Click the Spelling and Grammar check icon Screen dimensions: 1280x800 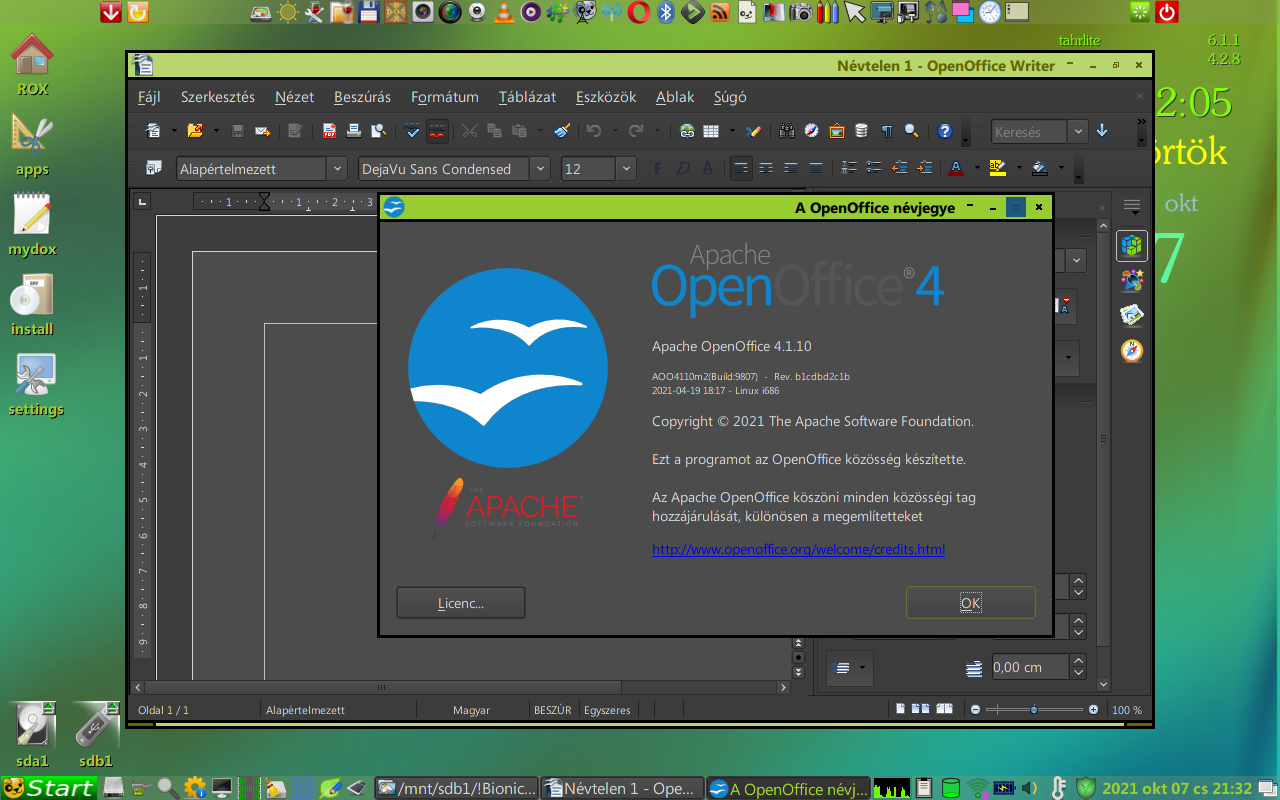(412, 131)
